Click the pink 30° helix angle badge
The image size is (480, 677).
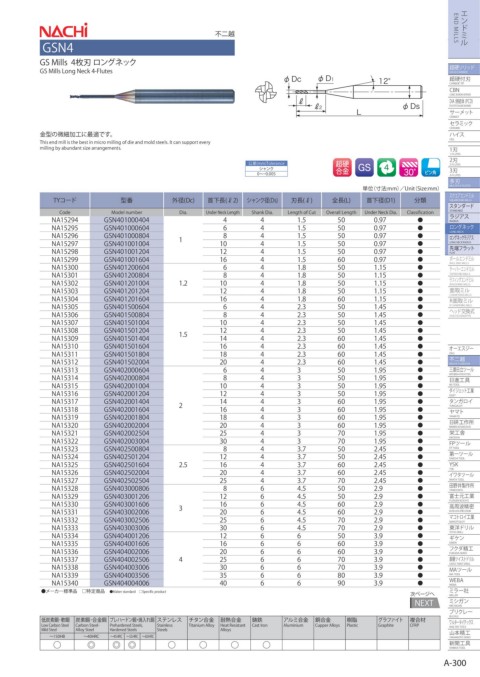(408, 167)
